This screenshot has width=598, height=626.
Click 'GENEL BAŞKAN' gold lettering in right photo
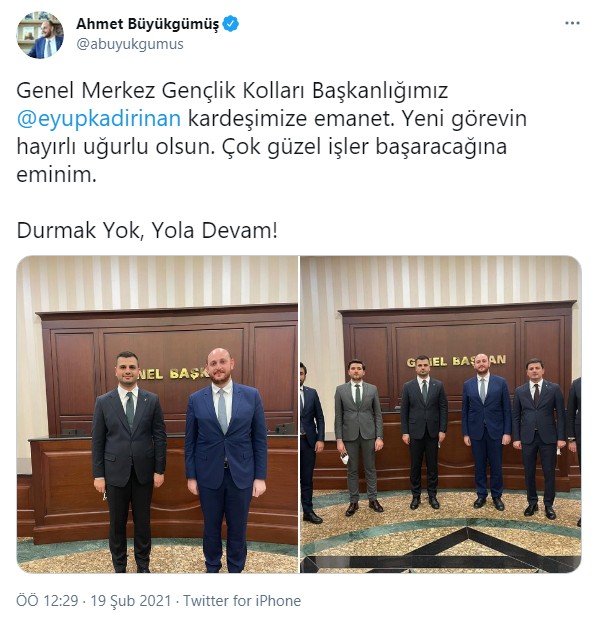point(456,361)
